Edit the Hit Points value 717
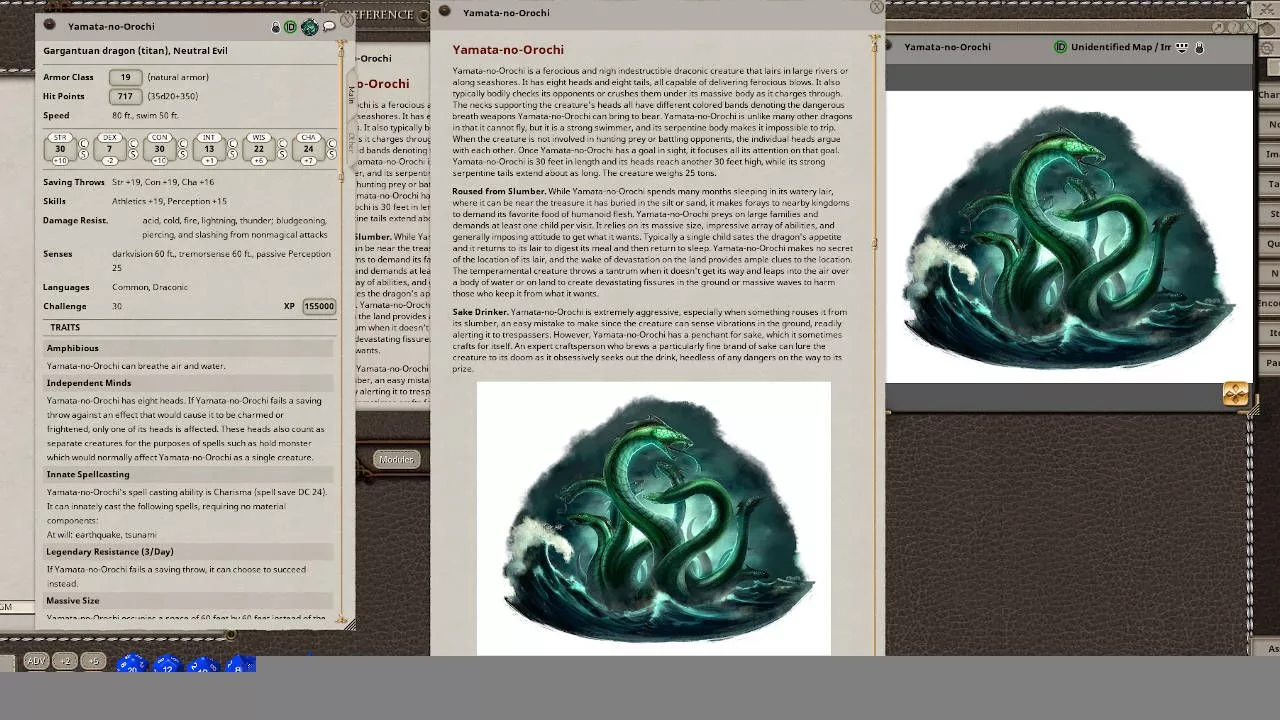 click(125, 96)
